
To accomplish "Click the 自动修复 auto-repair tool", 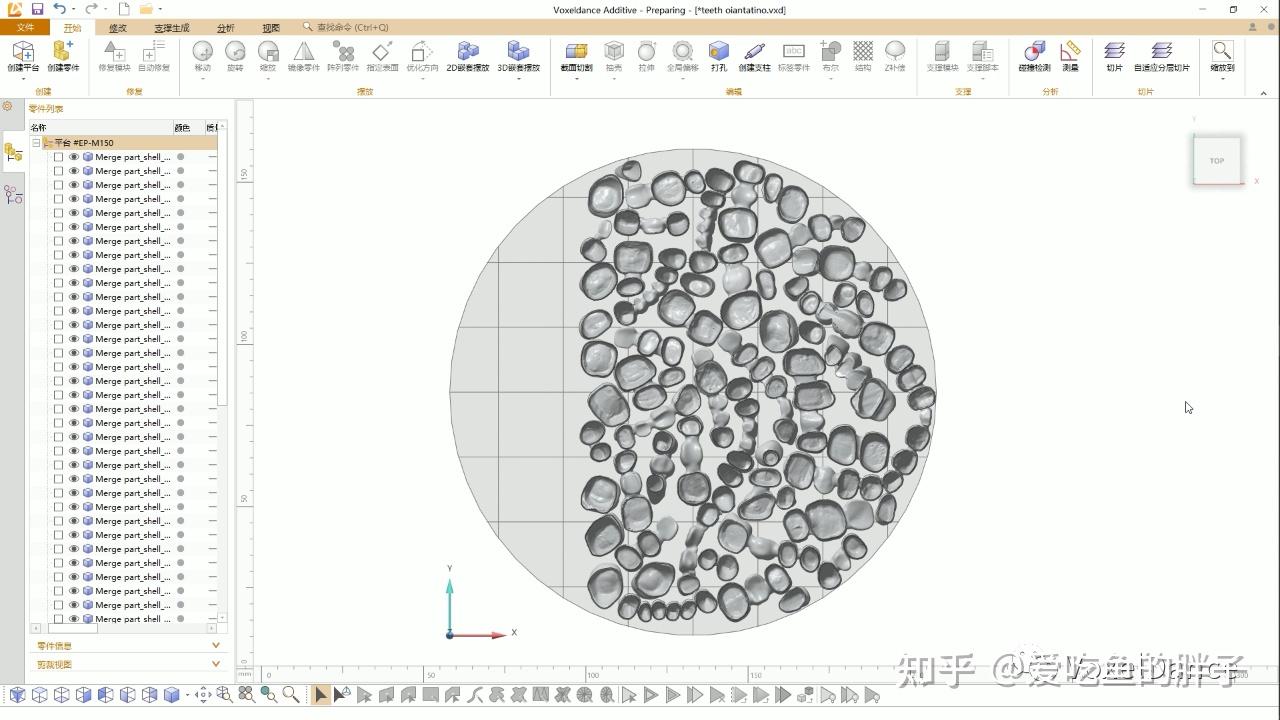I will coord(152,55).
